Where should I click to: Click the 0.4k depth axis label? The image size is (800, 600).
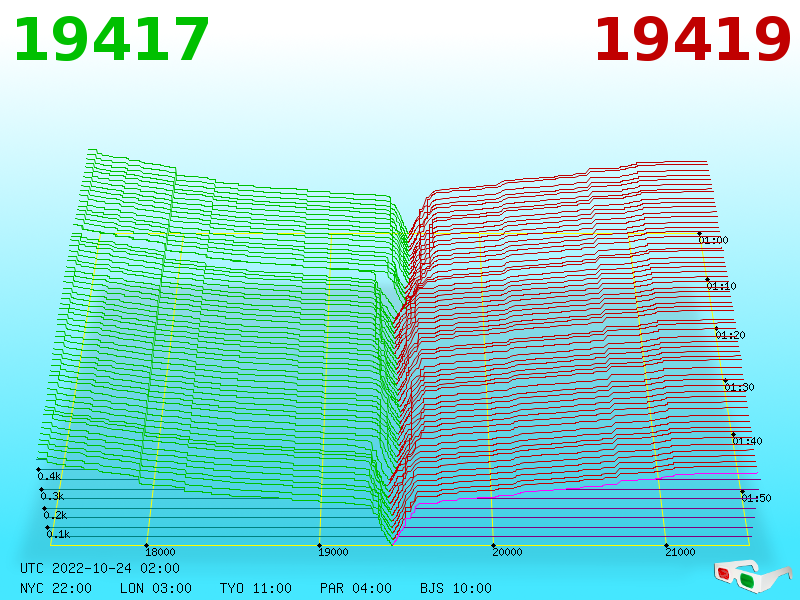coord(49,477)
